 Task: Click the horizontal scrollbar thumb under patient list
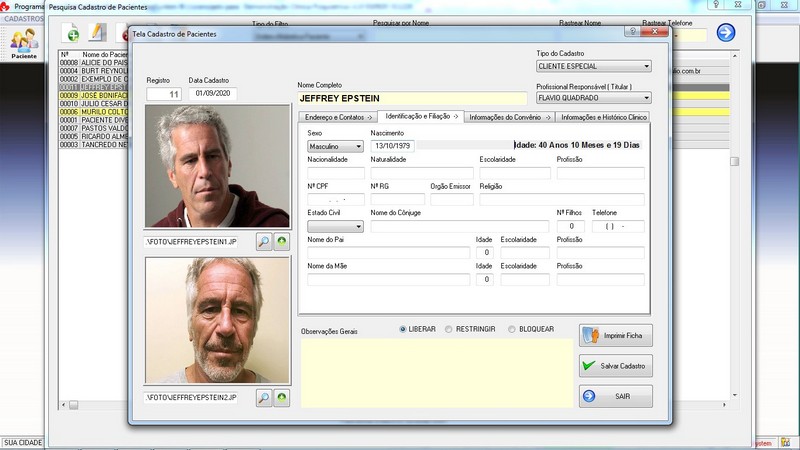(73, 405)
